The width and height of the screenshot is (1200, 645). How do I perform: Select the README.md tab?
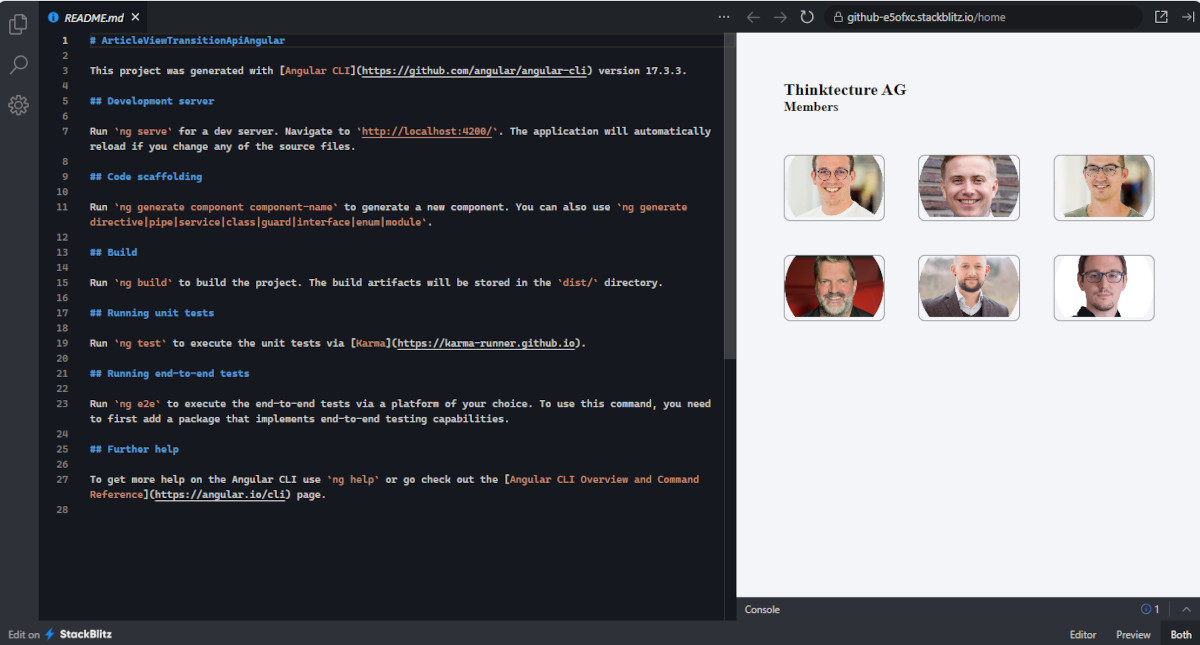tap(92, 16)
